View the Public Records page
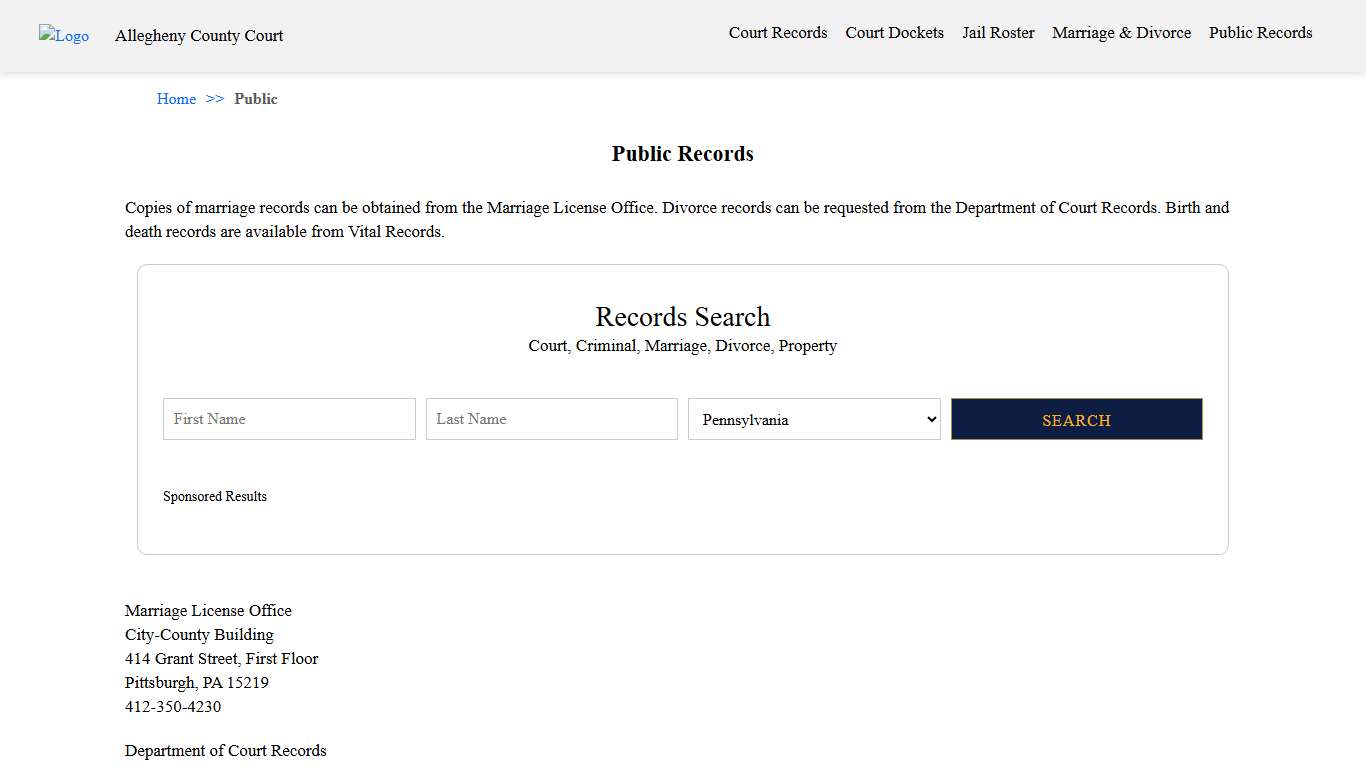Screen dimensions: 1366x768 (x=1260, y=32)
